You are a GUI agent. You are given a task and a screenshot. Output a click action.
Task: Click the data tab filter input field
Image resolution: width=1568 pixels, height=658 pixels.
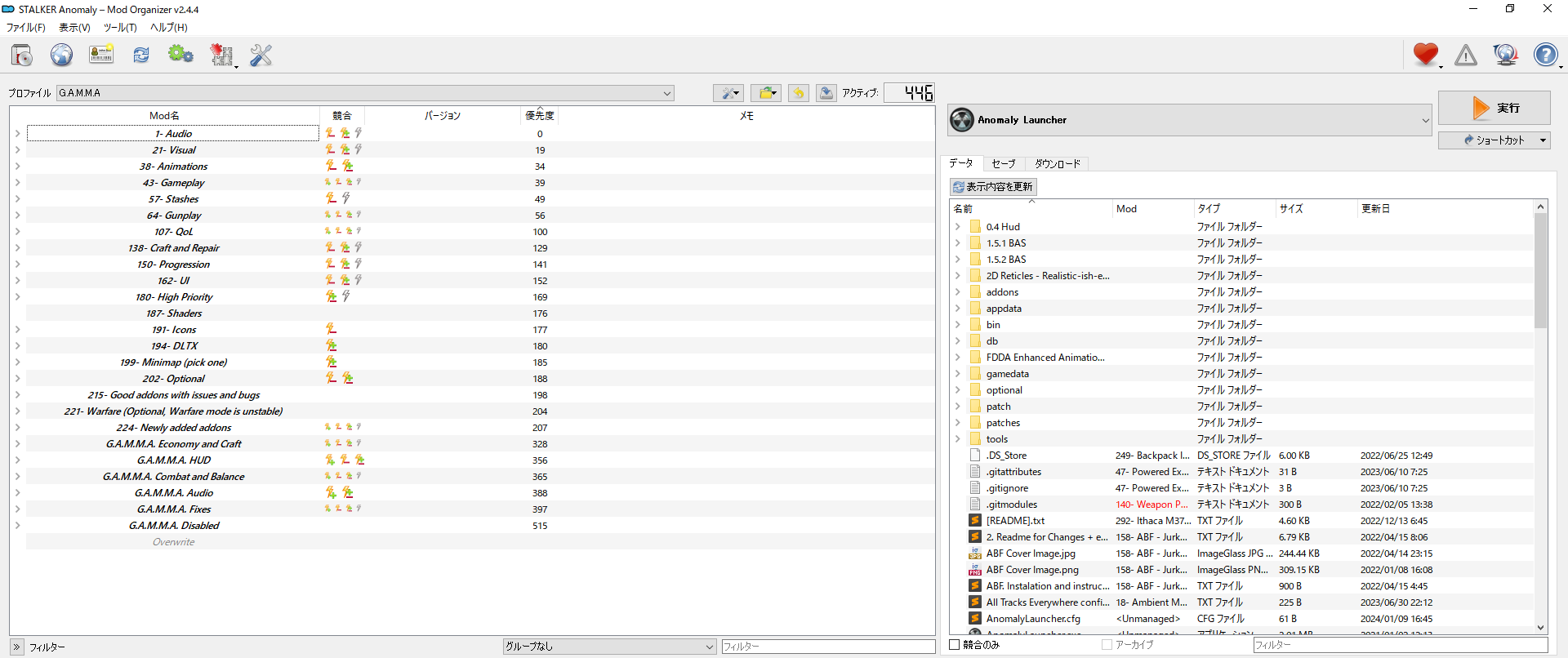1400,645
